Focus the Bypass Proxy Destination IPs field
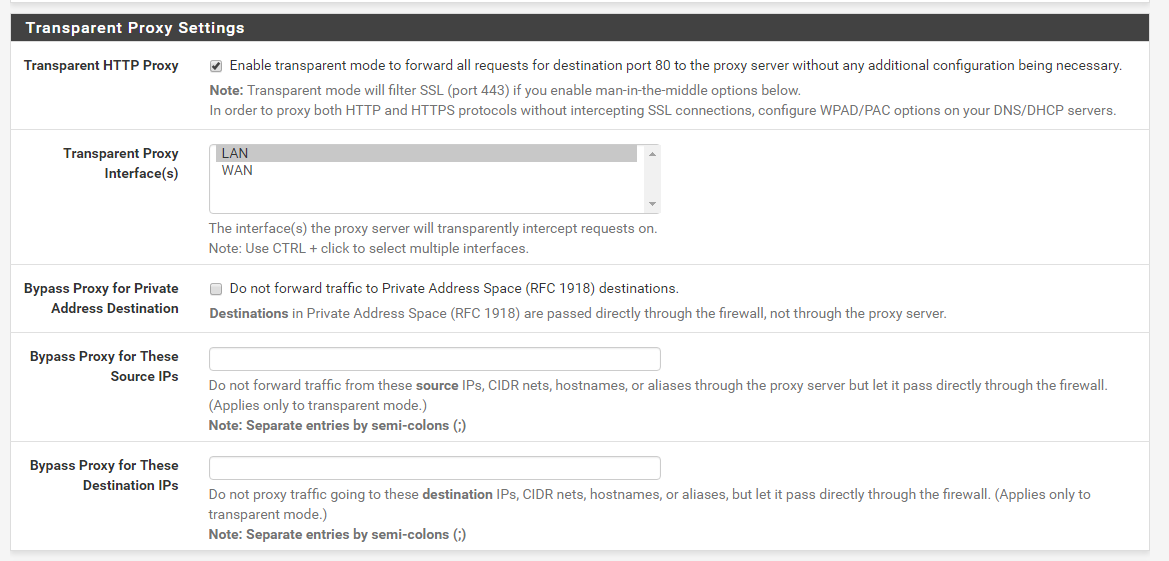1169x561 pixels. (x=435, y=468)
